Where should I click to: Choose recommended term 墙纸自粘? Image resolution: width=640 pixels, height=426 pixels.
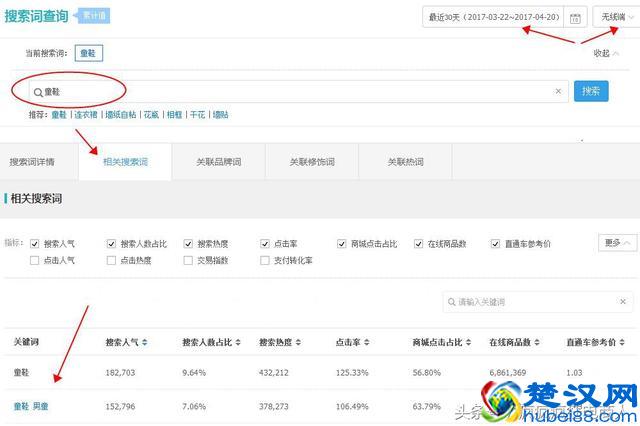pos(120,115)
